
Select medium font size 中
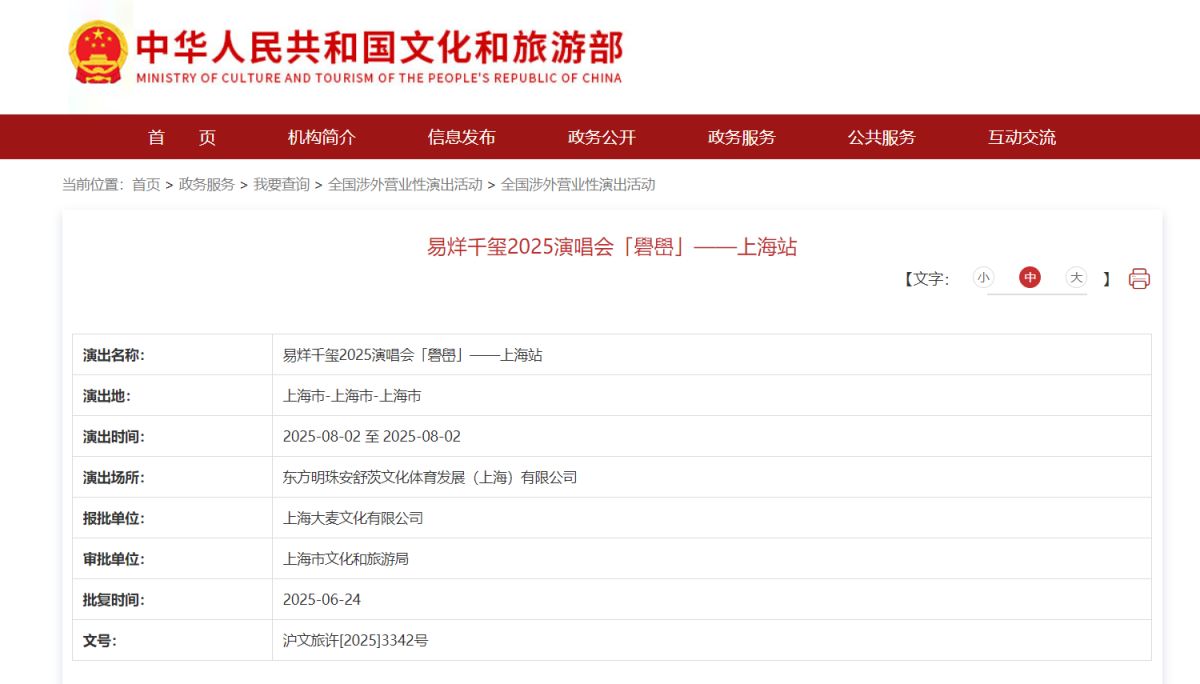(1030, 278)
